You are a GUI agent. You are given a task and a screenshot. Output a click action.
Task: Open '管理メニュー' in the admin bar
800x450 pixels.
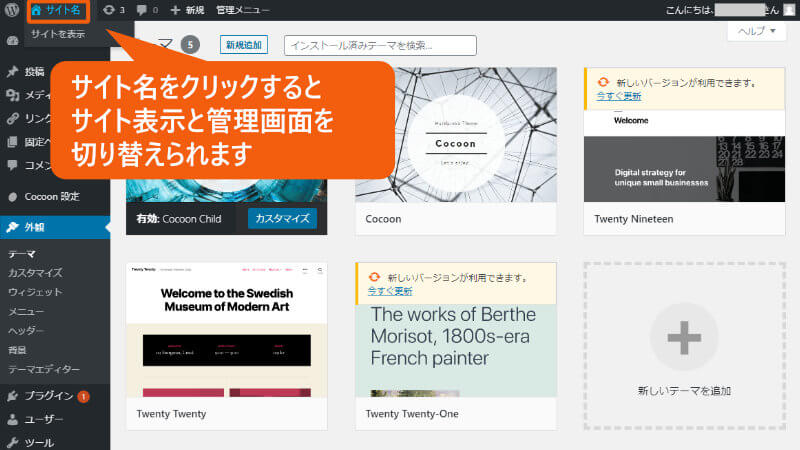click(242, 10)
